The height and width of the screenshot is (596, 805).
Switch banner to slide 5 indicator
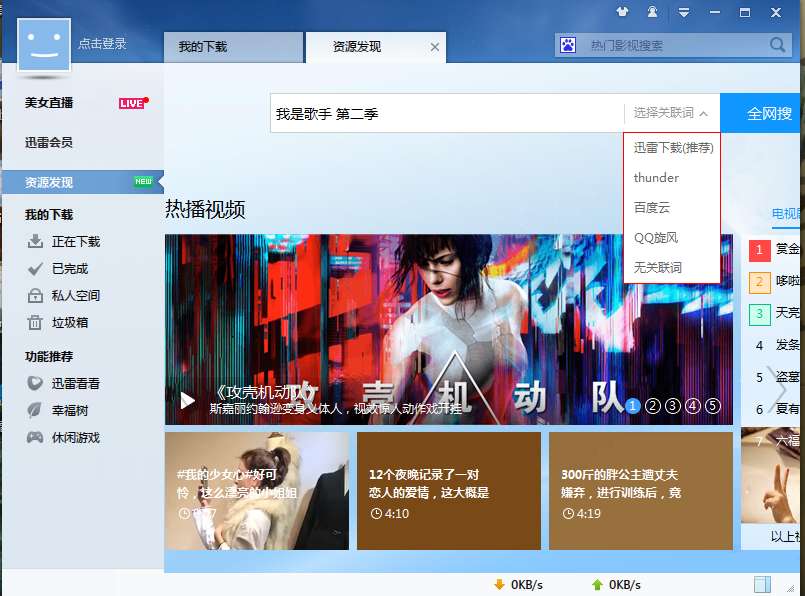click(713, 406)
